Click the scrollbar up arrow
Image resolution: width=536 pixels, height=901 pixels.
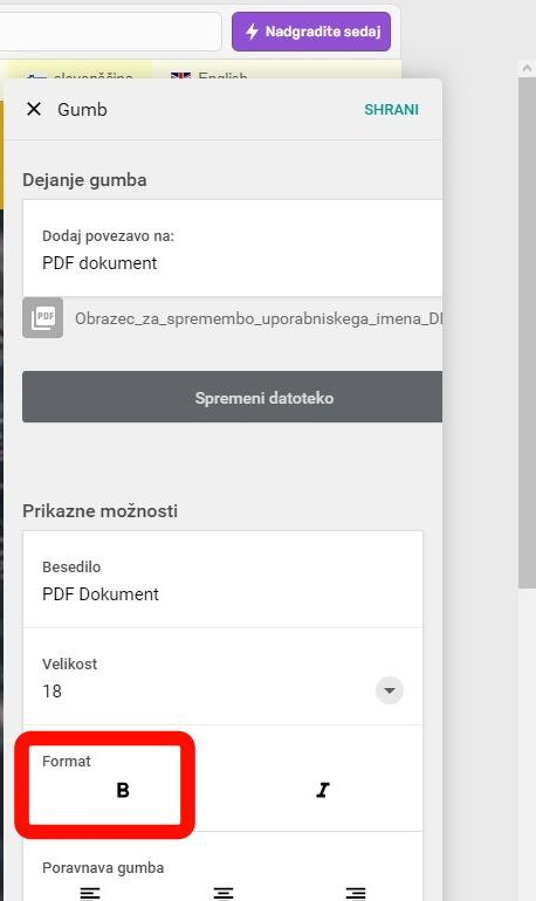[x=527, y=68]
